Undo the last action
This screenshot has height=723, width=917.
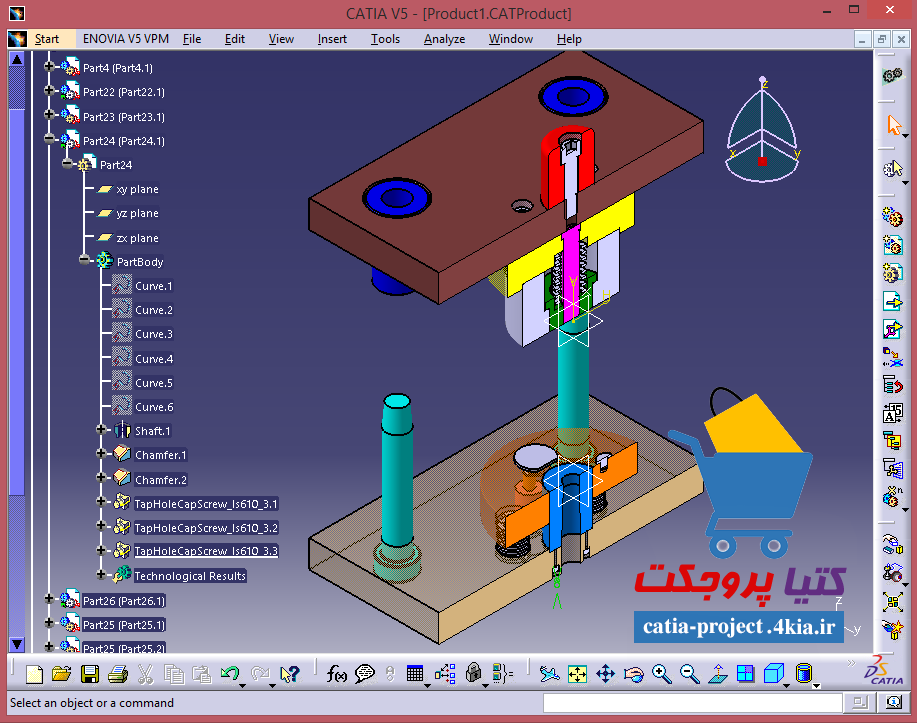[x=229, y=674]
